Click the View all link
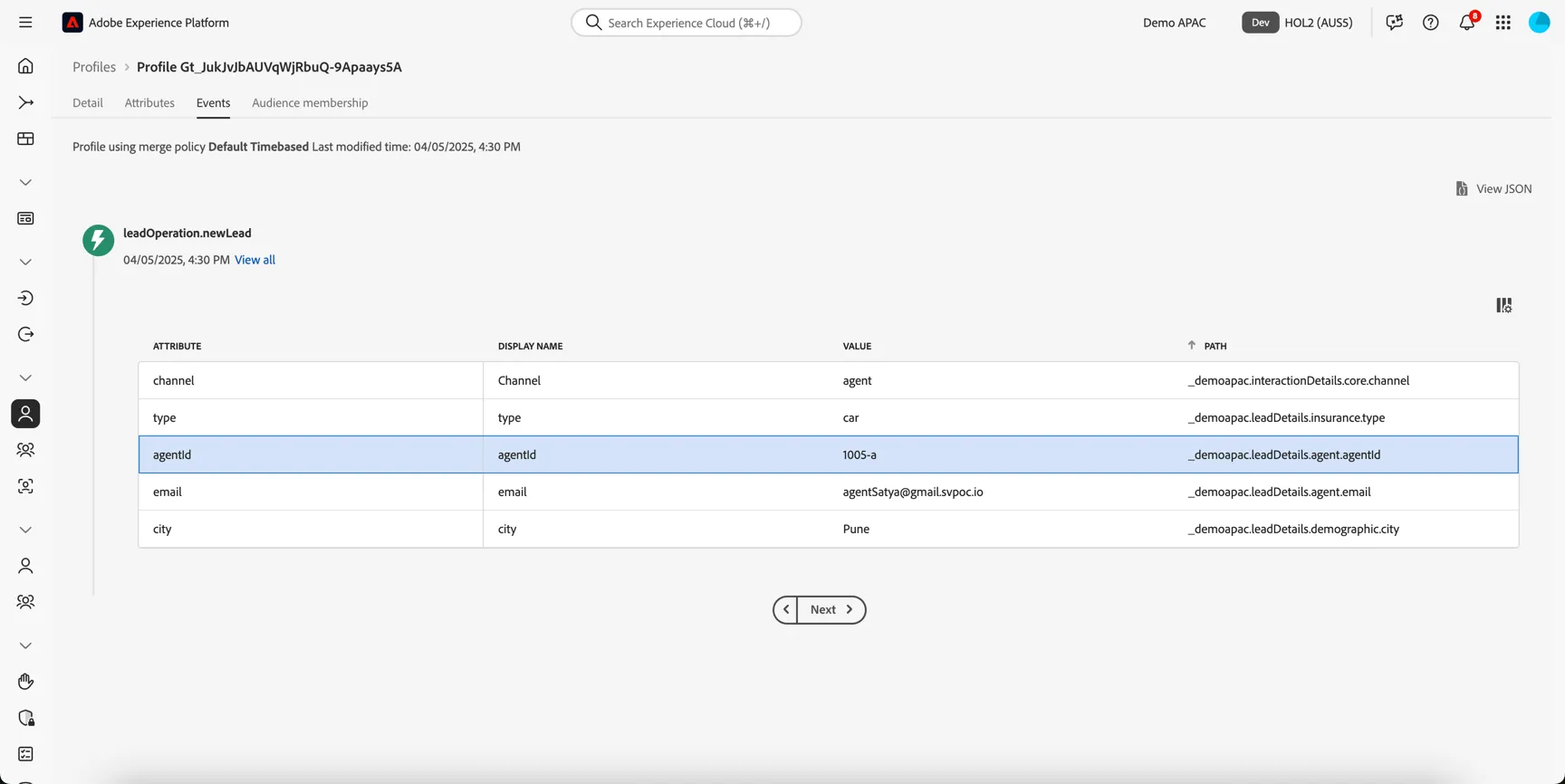 (x=254, y=260)
